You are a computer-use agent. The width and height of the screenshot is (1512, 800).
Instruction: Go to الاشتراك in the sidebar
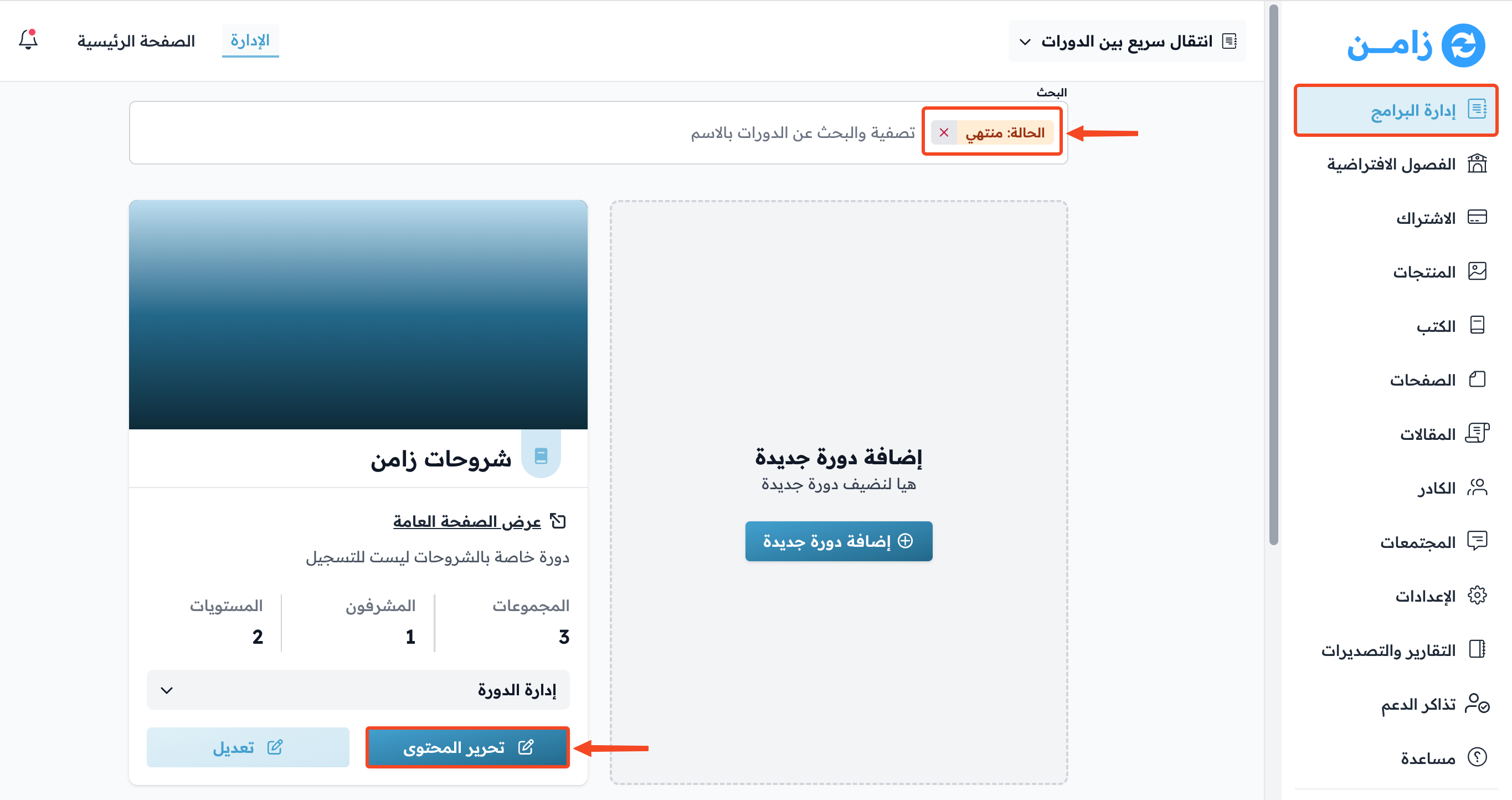(1441, 218)
